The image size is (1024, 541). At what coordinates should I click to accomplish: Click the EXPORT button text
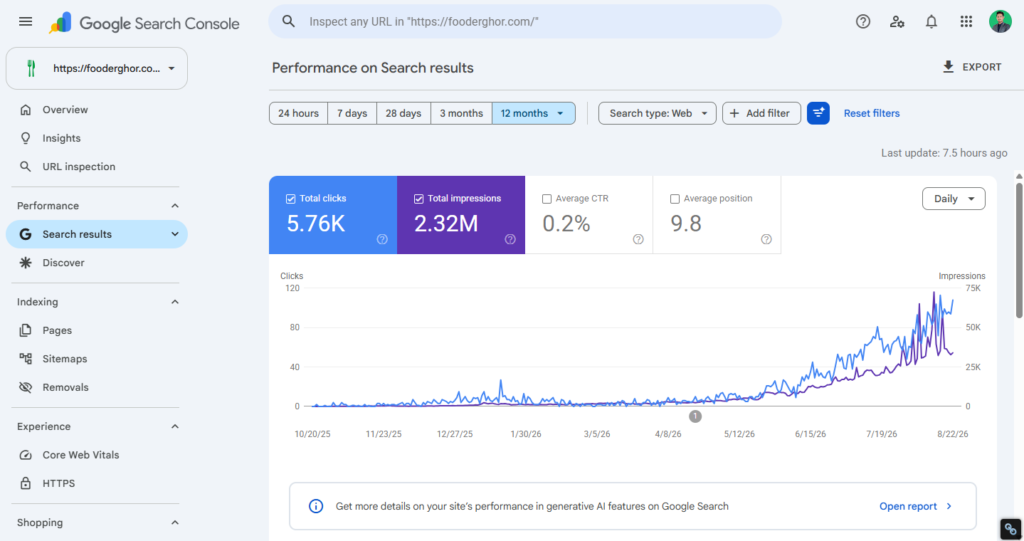[x=982, y=67]
